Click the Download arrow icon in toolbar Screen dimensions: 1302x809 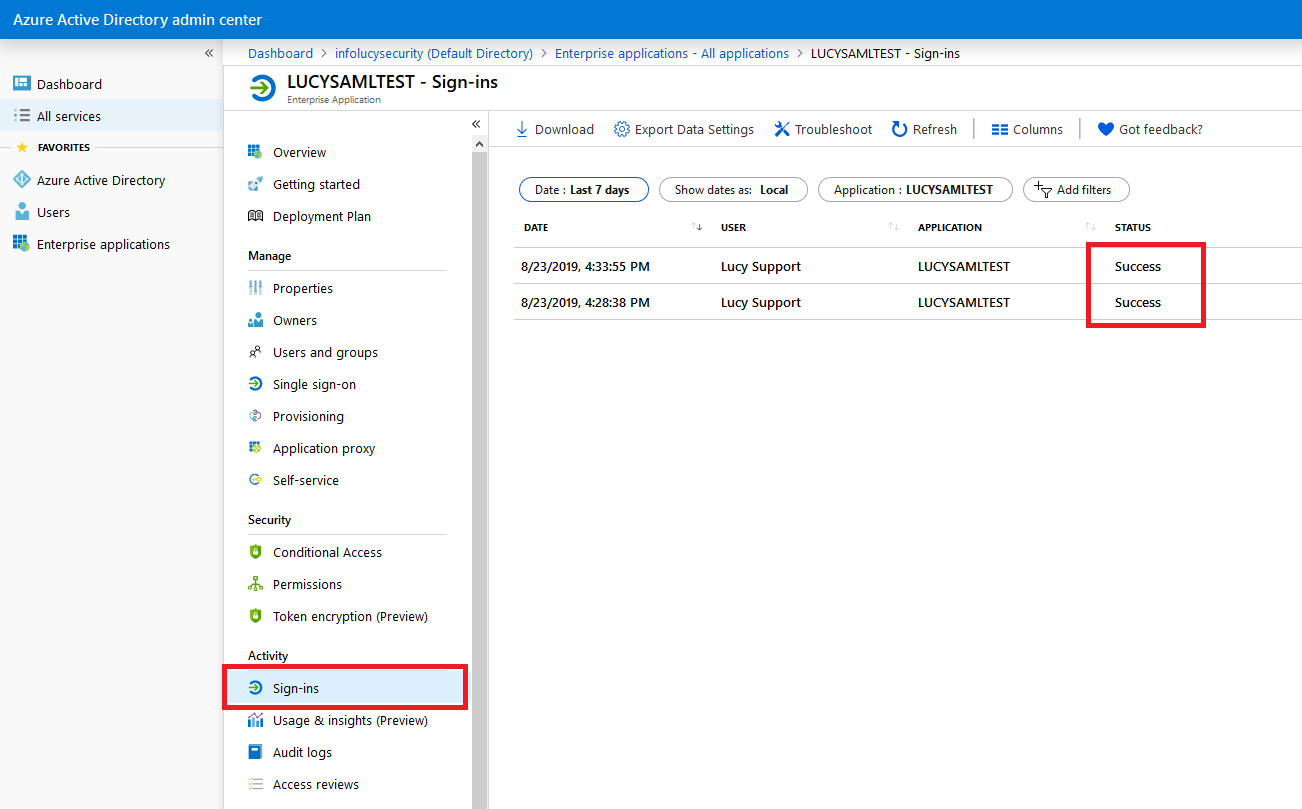(x=522, y=129)
